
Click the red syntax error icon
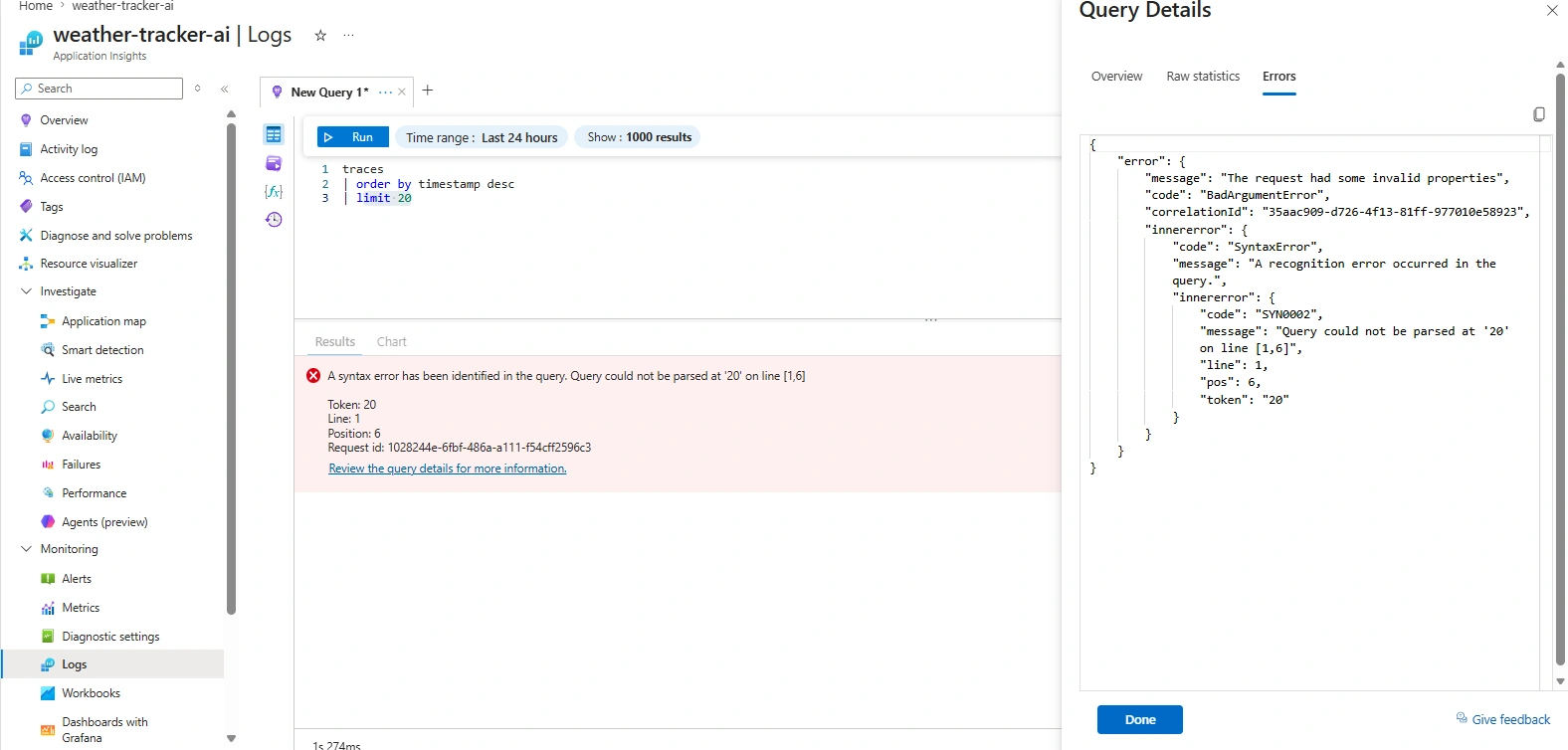click(x=313, y=376)
